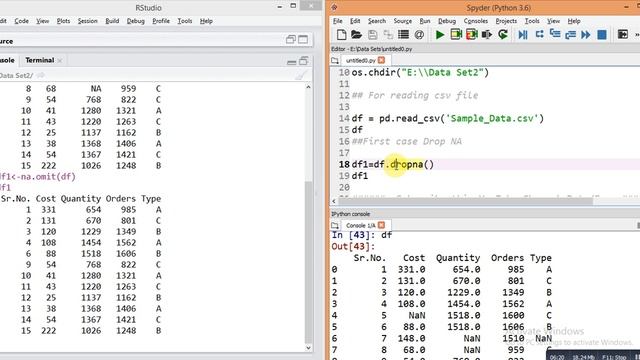The image size is (640, 360).
Task: Run the selection or current line icon
Action: coord(487,35)
